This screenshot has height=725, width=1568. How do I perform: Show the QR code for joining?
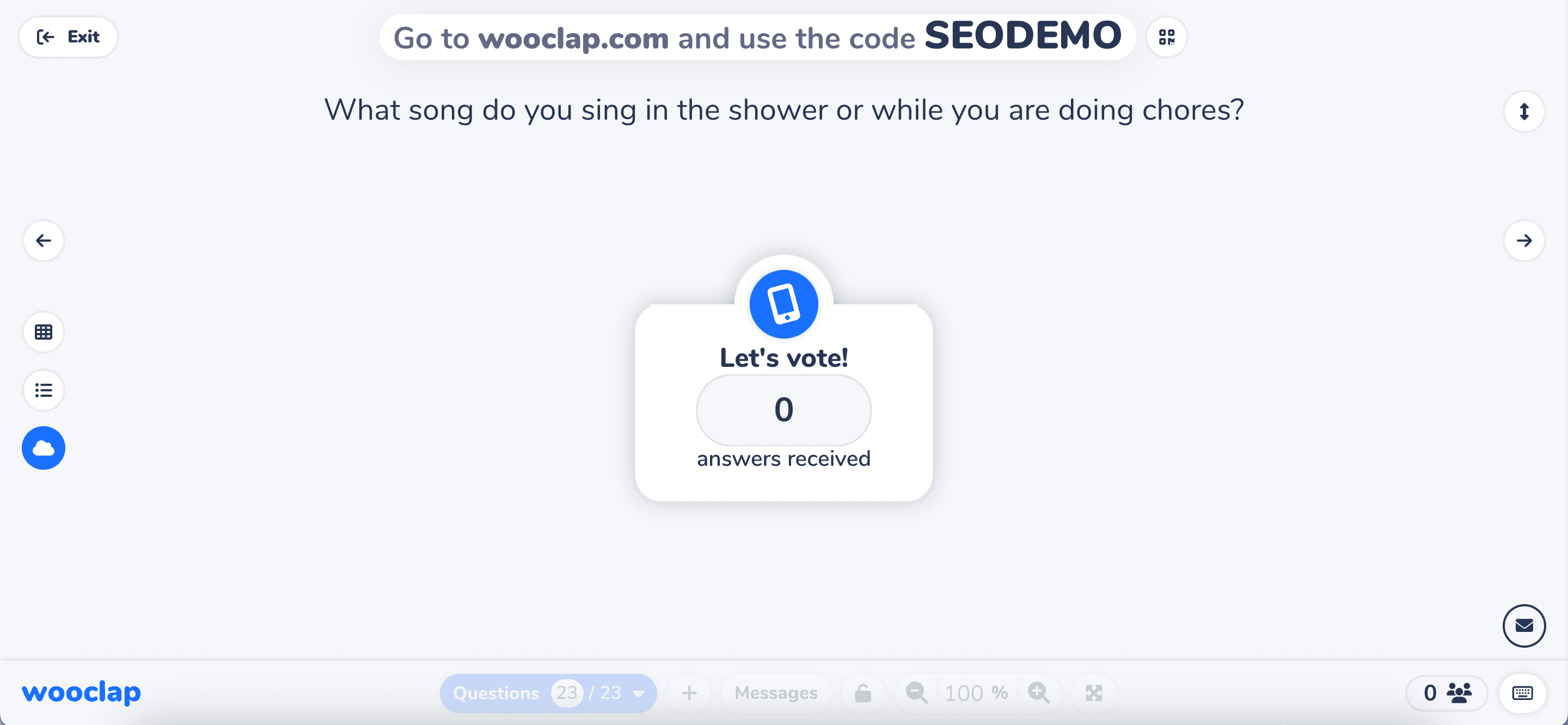pyautogui.click(x=1166, y=37)
